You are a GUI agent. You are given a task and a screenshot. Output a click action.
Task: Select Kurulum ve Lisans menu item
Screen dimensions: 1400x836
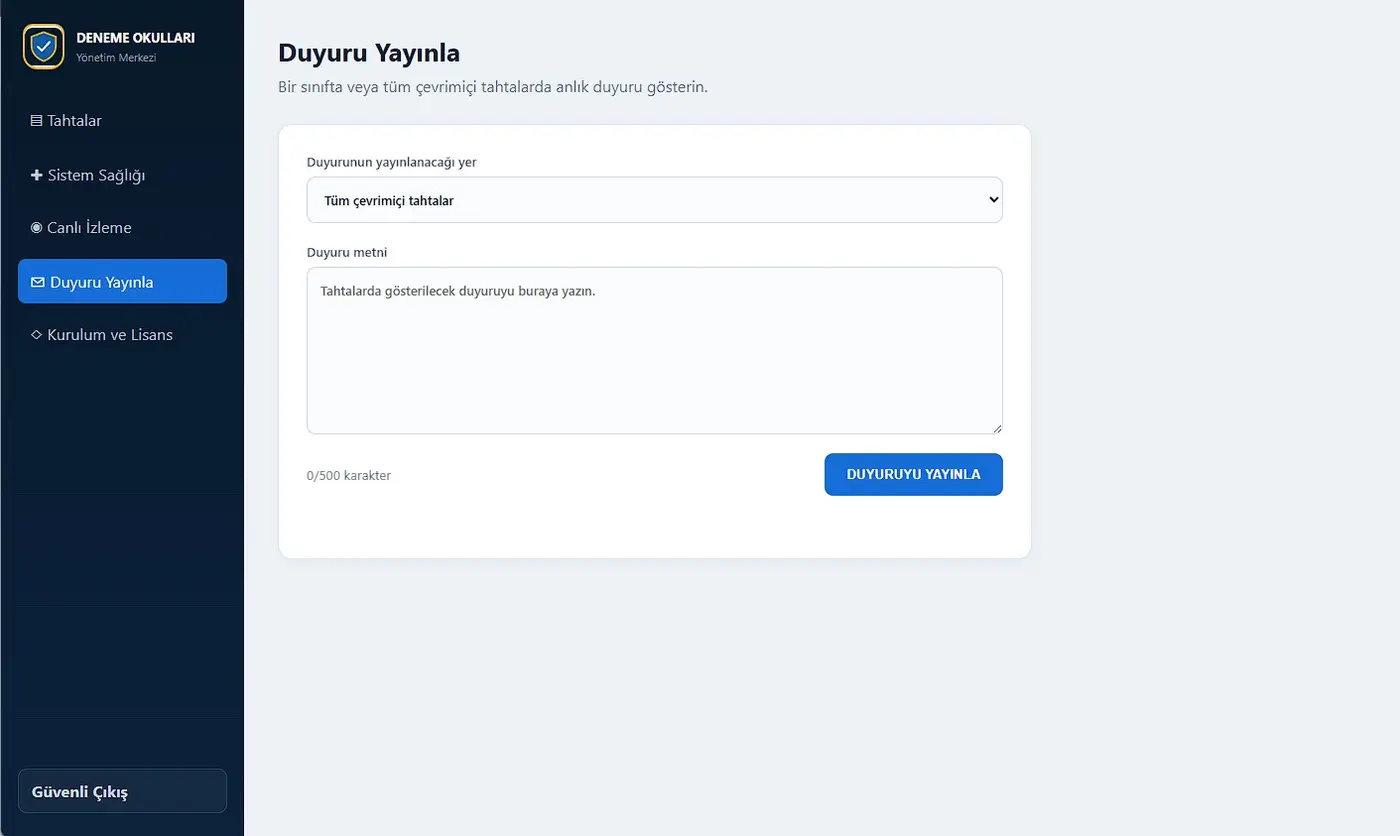tap(122, 335)
